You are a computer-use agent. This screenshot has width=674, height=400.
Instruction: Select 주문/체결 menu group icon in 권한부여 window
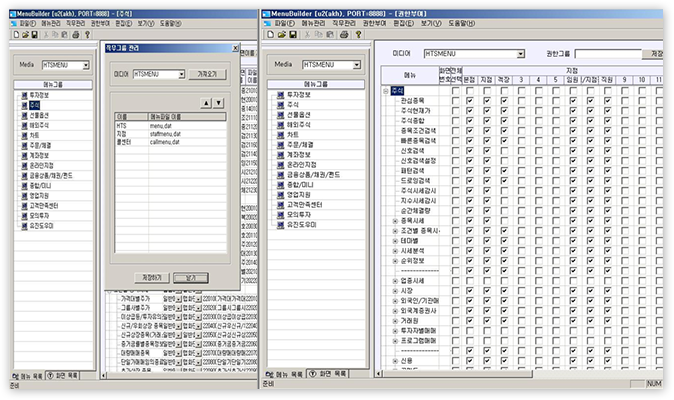281,145
